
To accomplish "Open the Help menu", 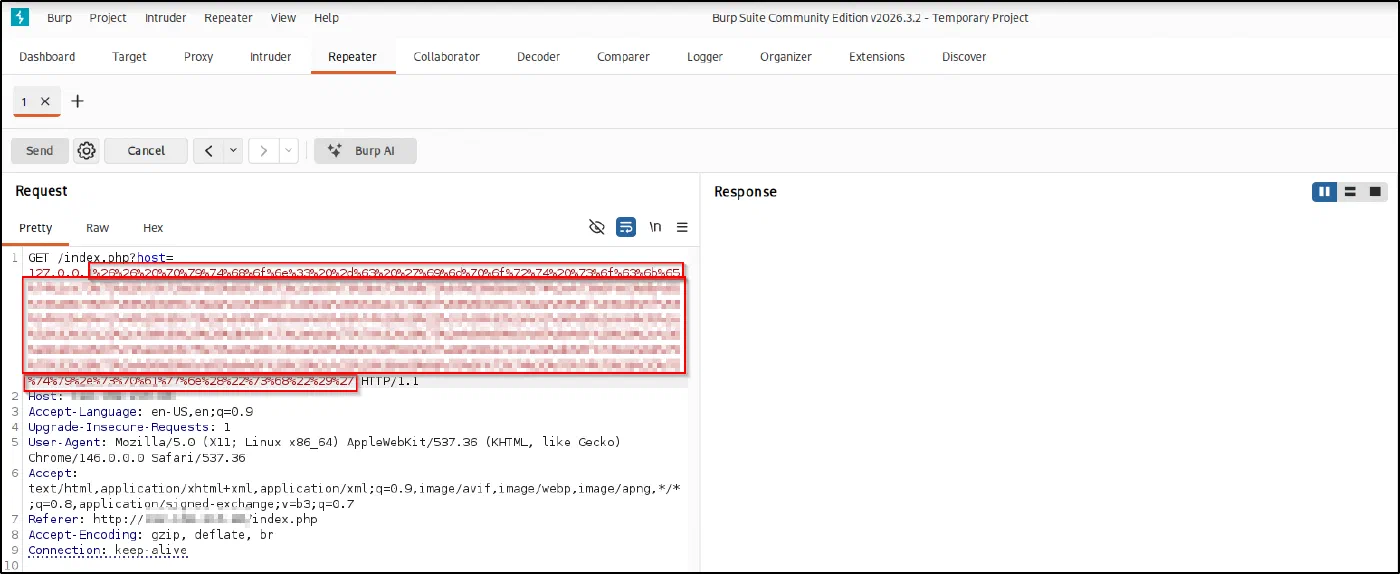I will tap(326, 18).
